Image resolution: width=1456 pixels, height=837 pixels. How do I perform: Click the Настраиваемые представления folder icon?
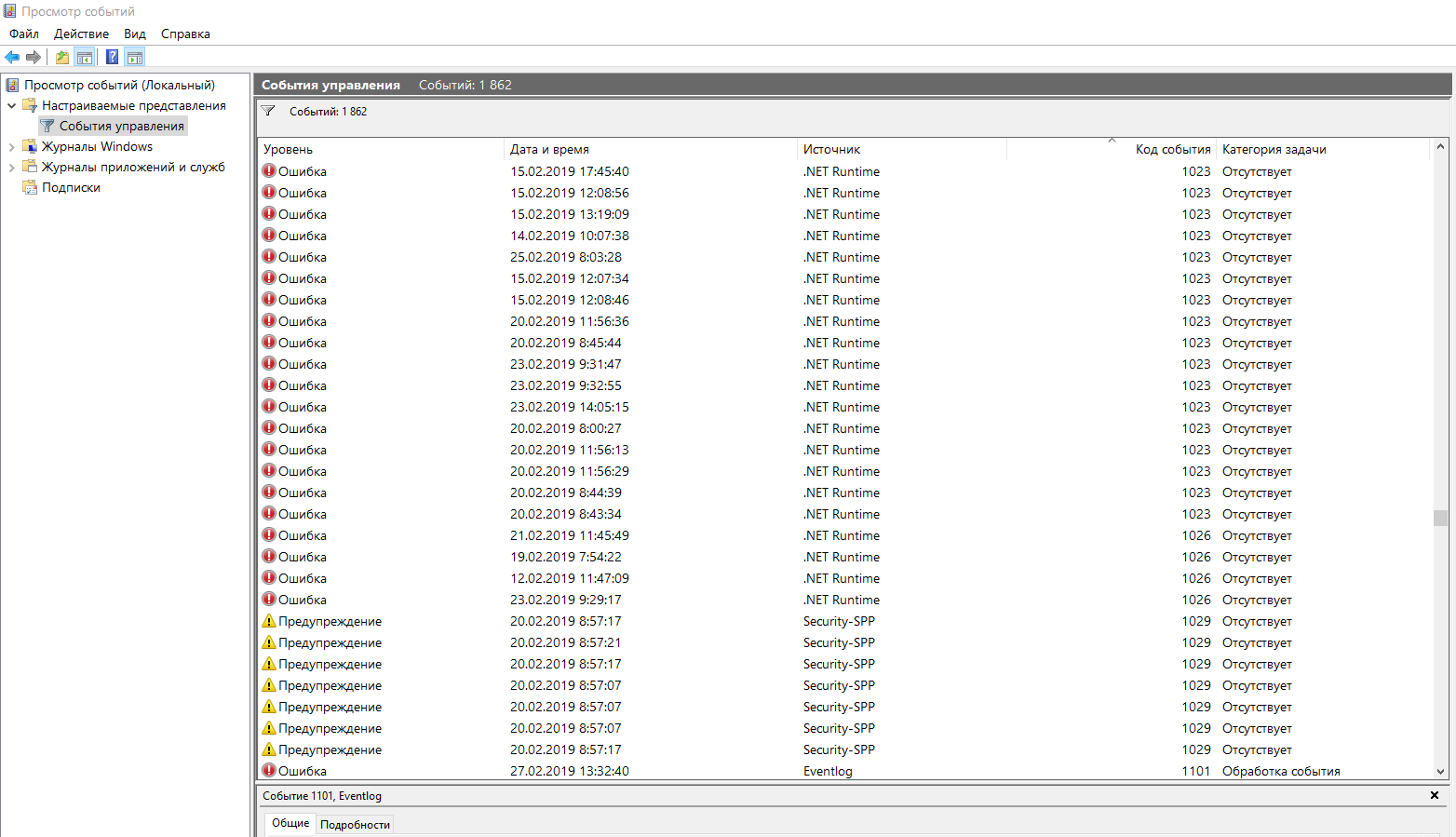click(30, 105)
